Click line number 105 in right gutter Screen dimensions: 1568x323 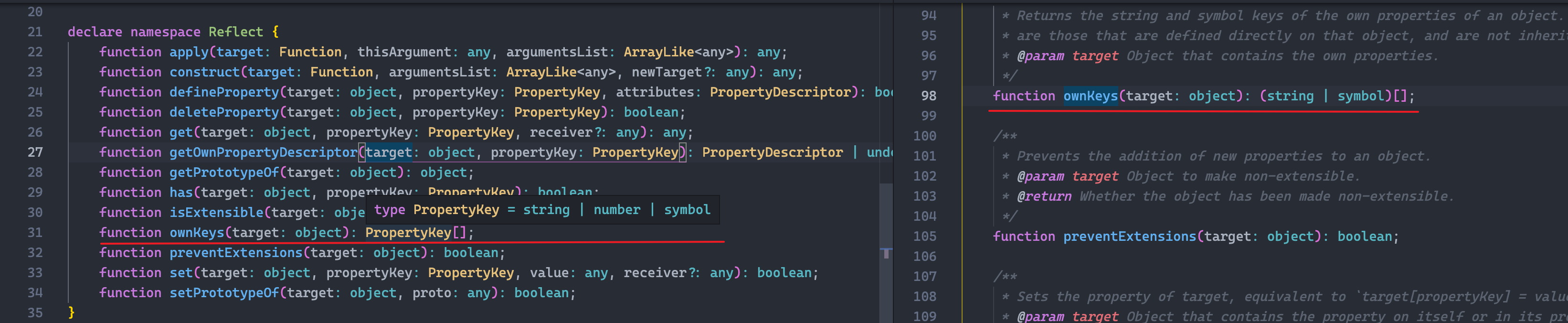click(x=924, y=237)
